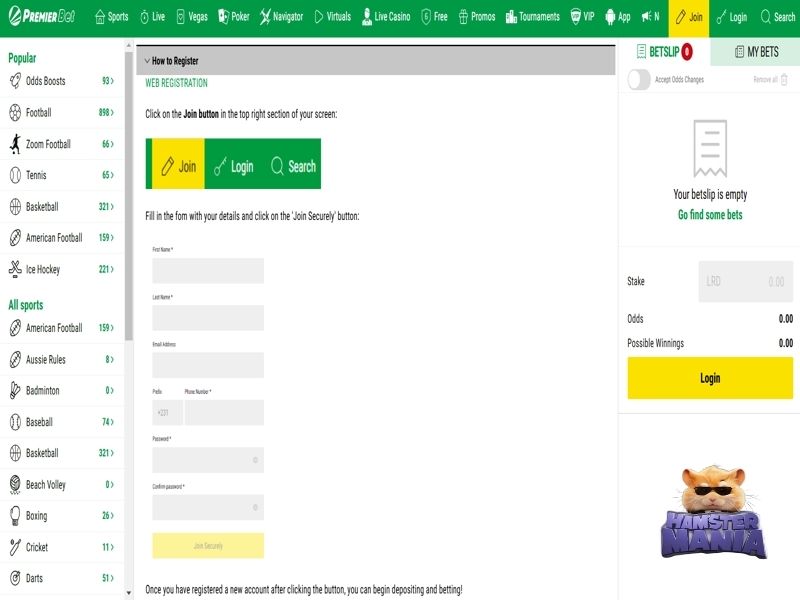The height and width of the screenshot is (600, 800).
Task: Click the Email Address field
Action: [x=208, y=365]
